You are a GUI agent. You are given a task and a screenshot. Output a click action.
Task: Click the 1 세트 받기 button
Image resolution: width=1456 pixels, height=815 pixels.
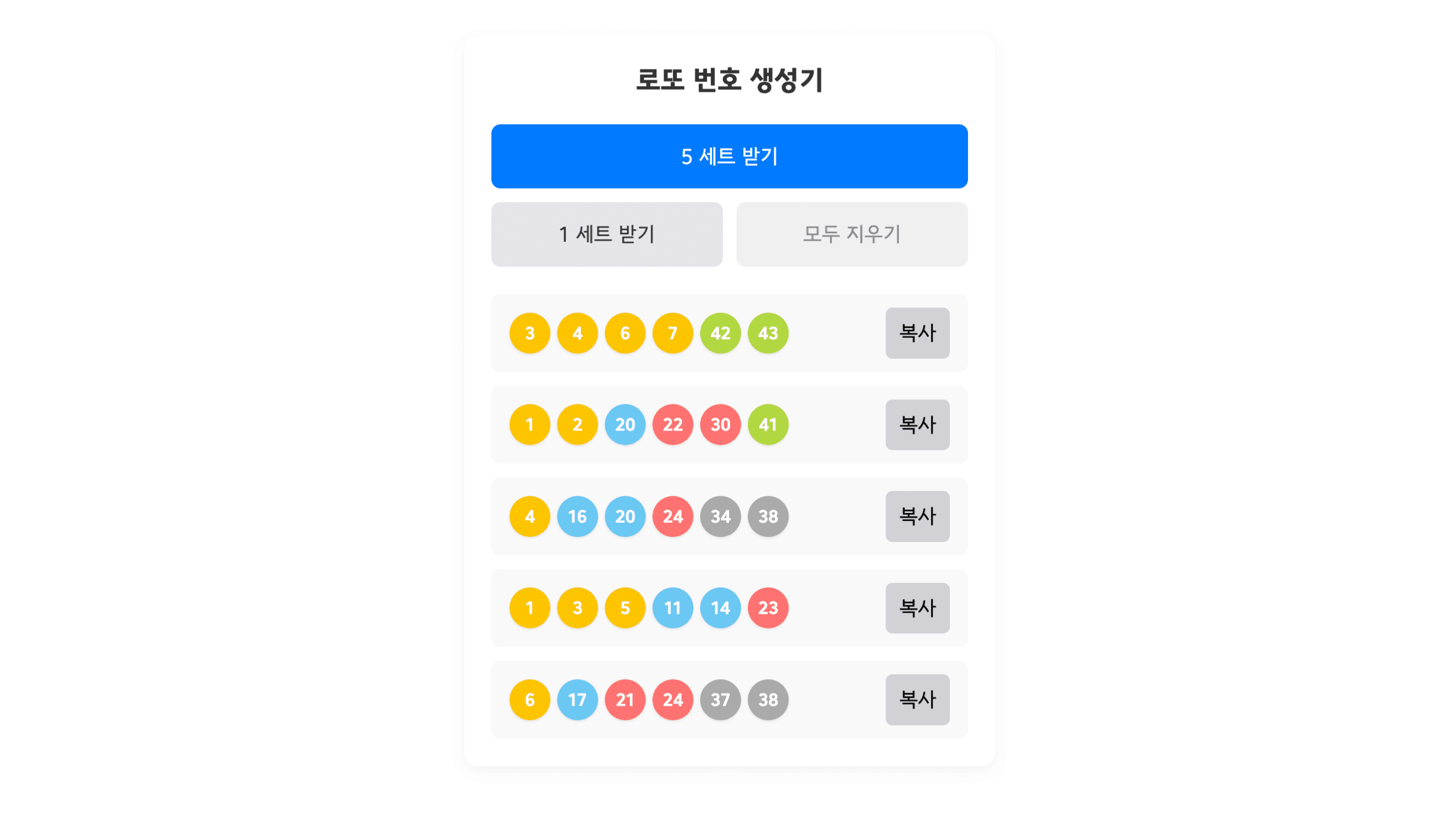[606, 234]
